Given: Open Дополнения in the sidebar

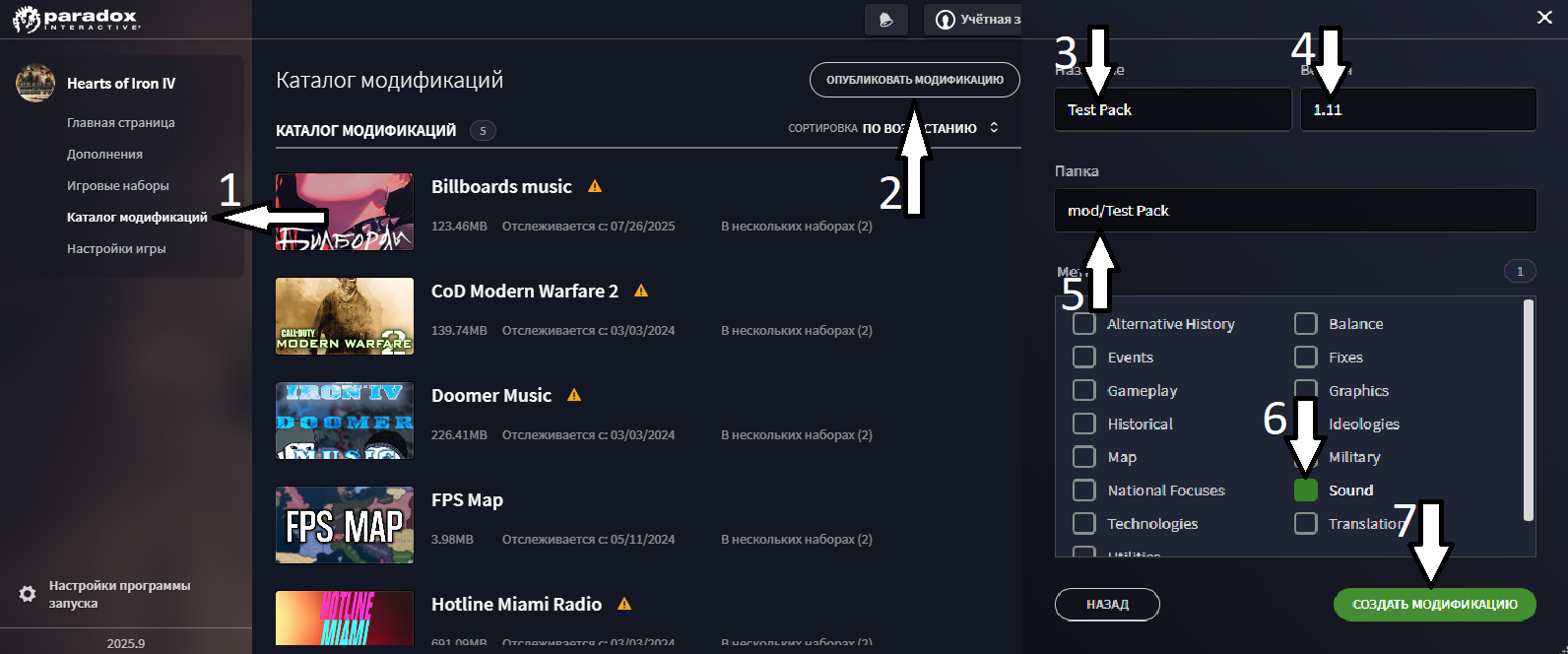Looking at the screenshot, I should [x=104, y=155].
